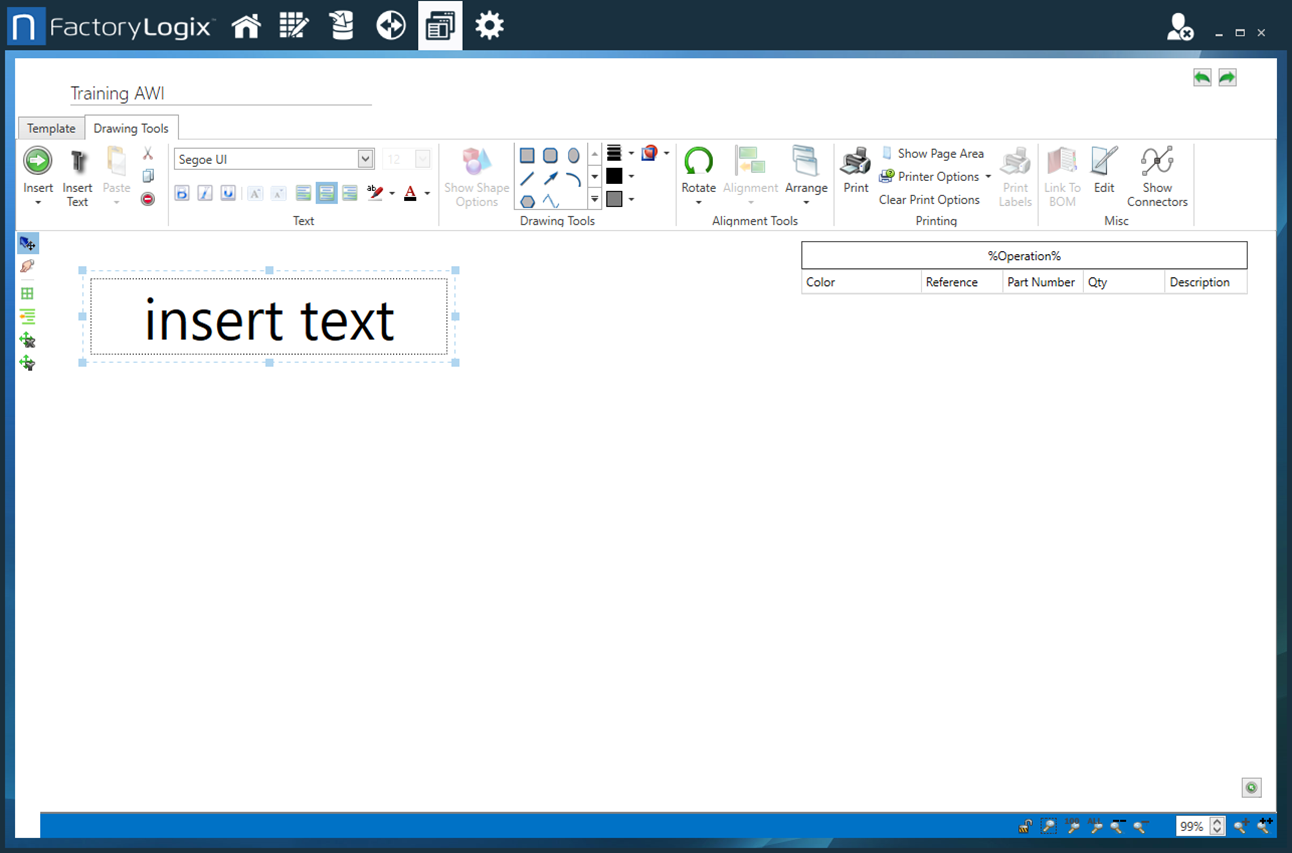
Task: Click the Print icon
Action: click(x=855, y=168)
